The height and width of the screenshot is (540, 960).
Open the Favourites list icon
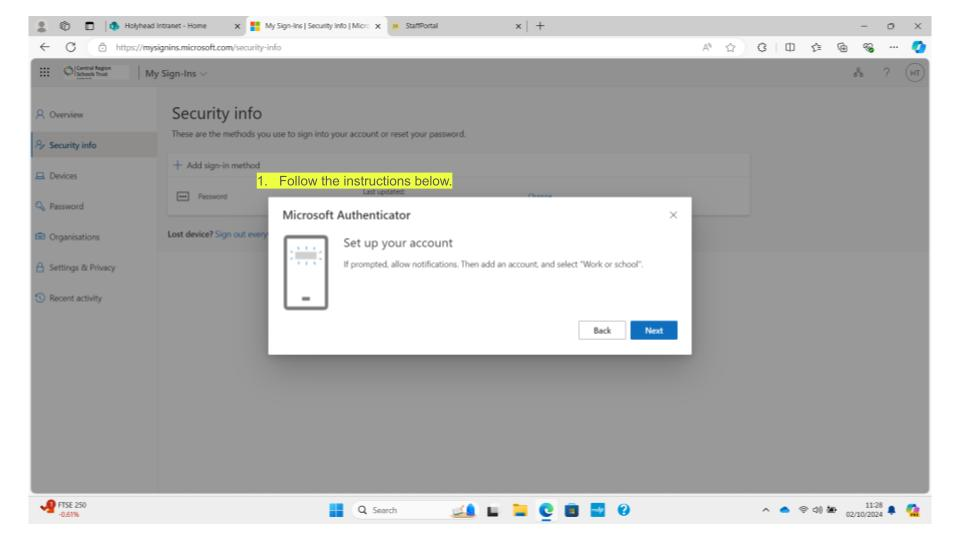coord(816,47)
